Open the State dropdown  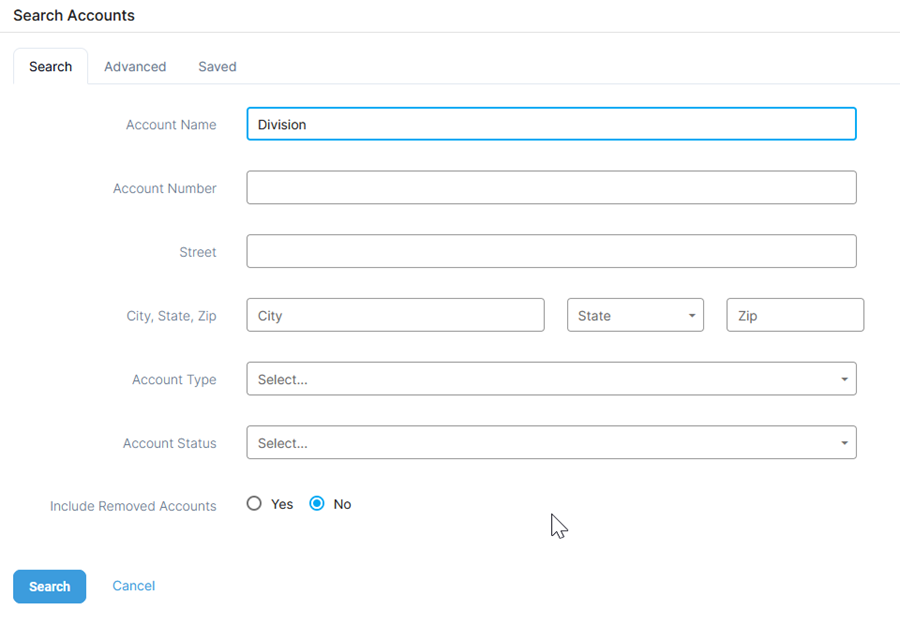click(x=635, y=316)
